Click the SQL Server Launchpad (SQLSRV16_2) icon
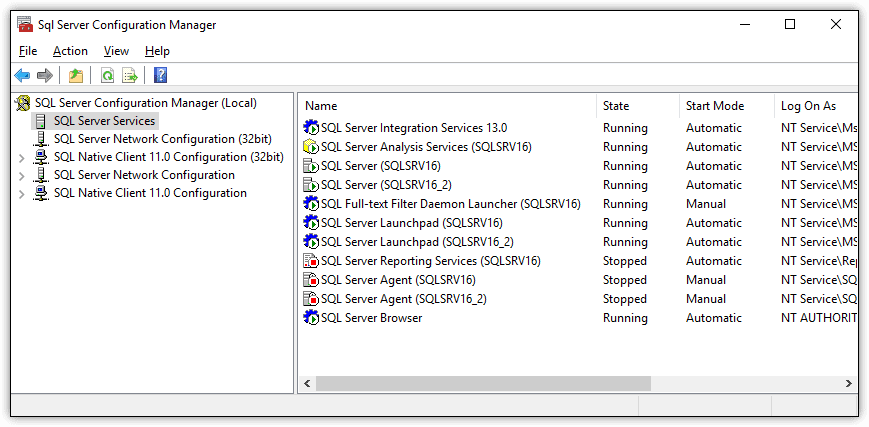 pyautogui.click(x=311, y=242)
